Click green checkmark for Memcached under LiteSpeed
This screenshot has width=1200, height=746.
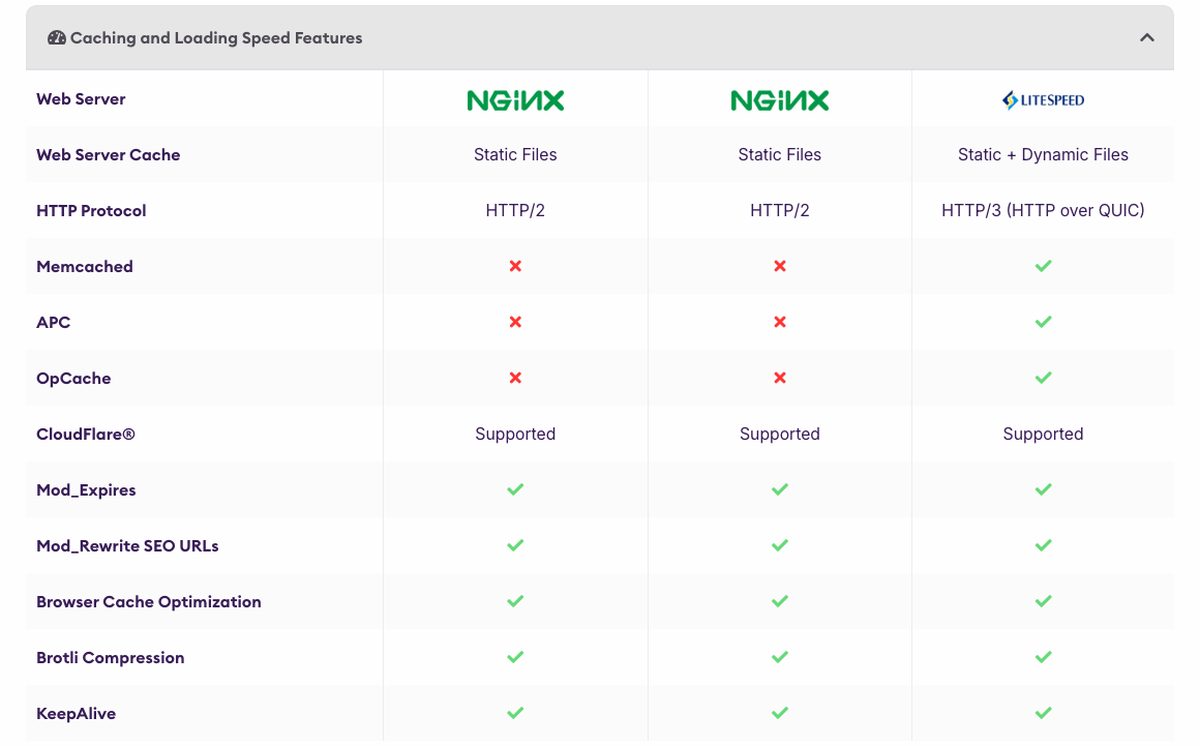(1043, 266)
